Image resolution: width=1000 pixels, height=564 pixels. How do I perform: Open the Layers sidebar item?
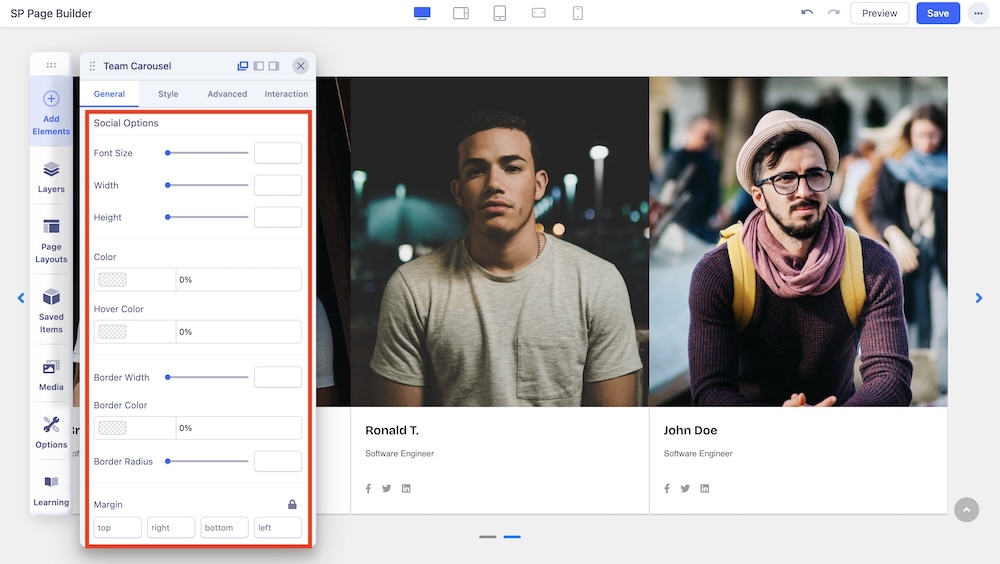51,176
